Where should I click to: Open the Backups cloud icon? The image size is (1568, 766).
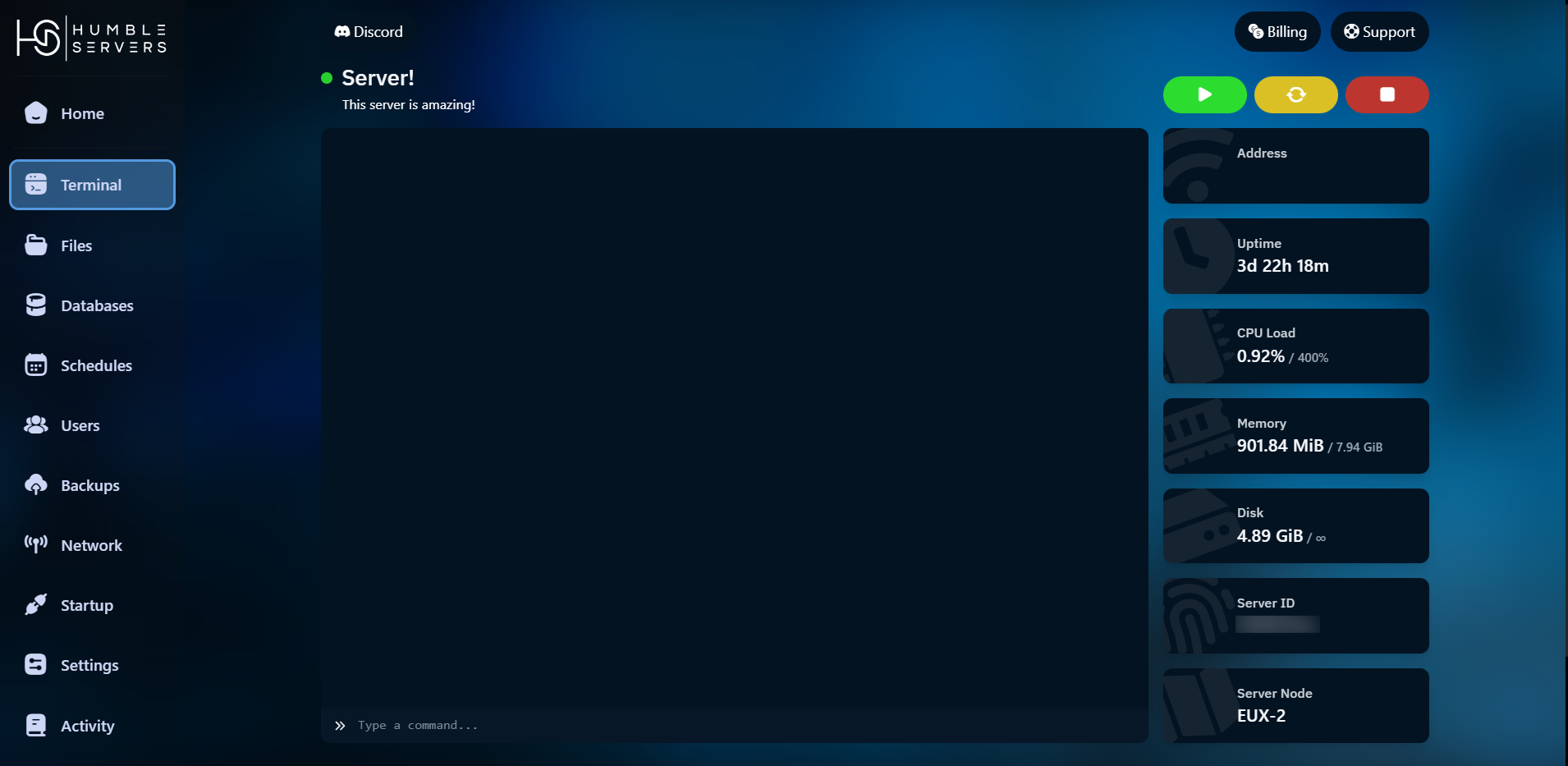pyautogui.click(x=36, y=484)
